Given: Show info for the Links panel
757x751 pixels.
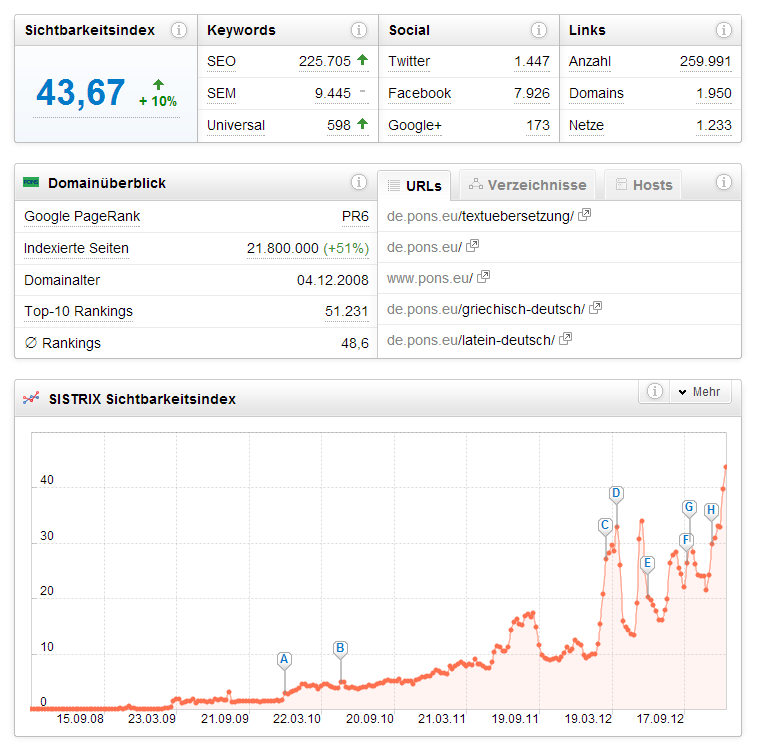Looking at the screenshot, I should (723, 30).
